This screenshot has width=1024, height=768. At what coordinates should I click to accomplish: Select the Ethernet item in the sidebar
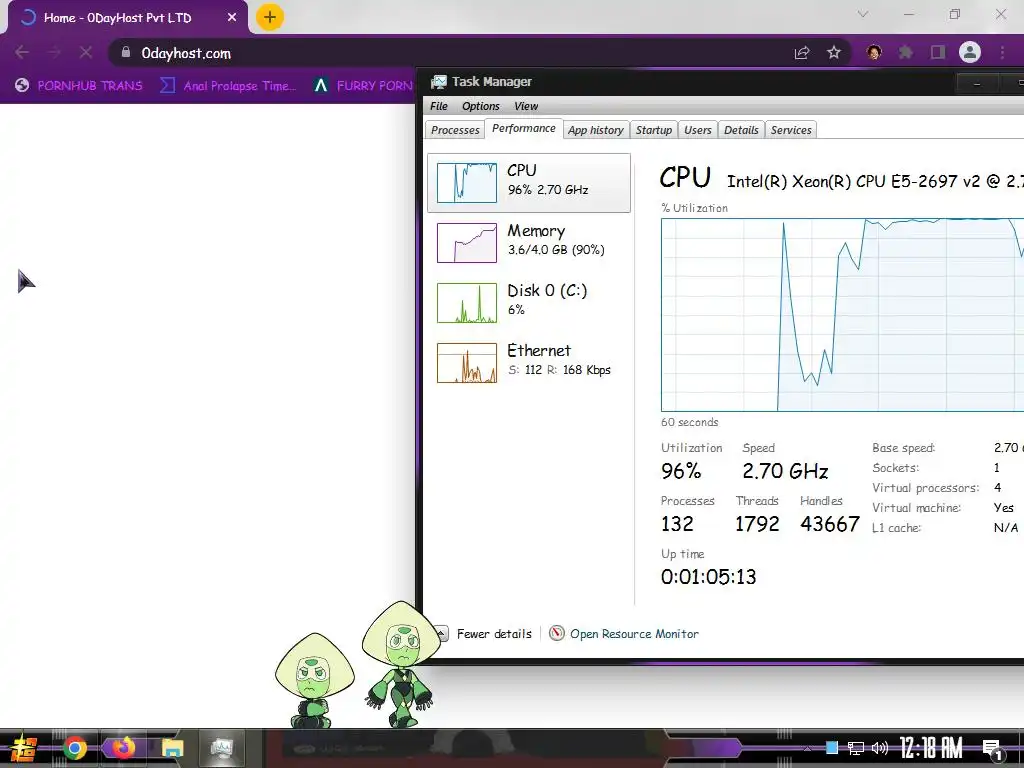tap(529, 362)
